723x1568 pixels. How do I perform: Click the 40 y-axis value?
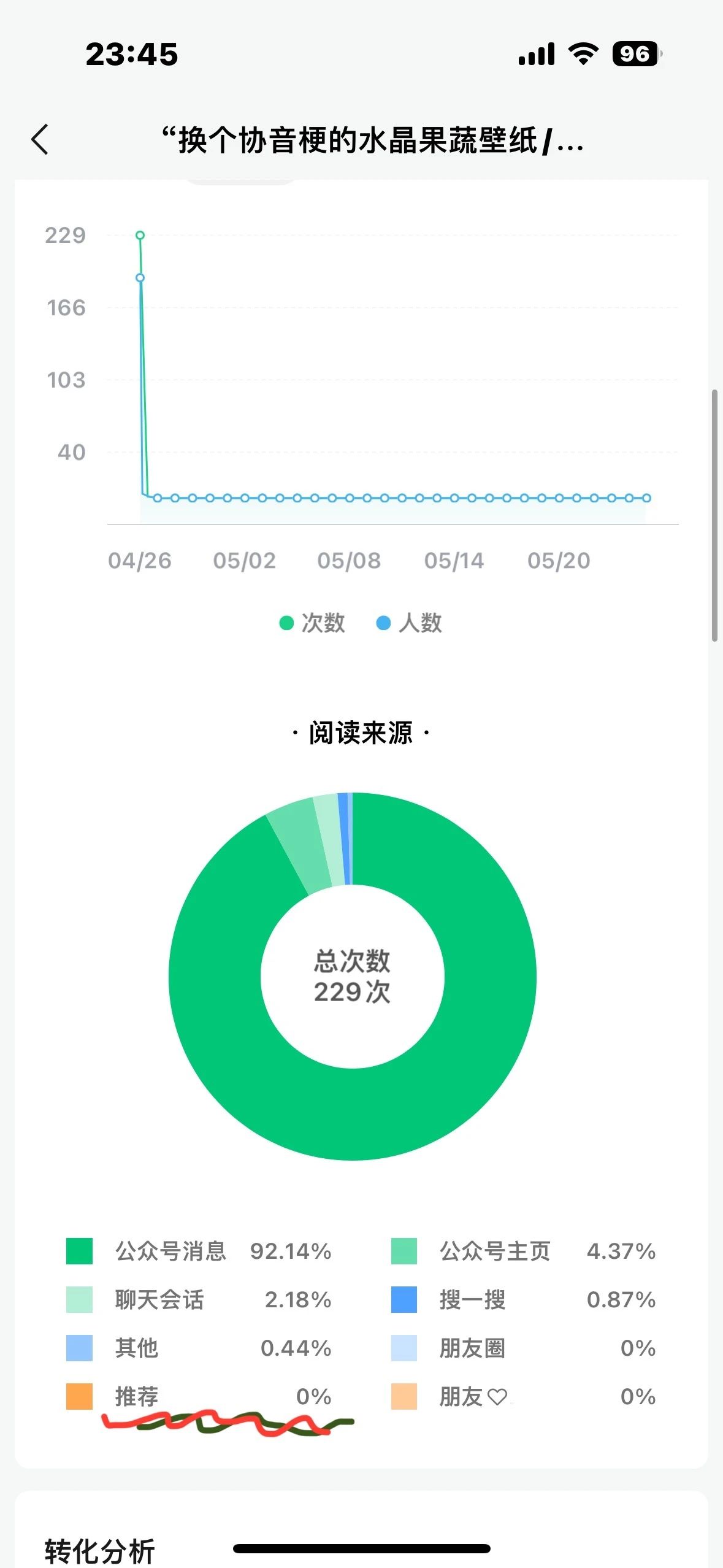71,452
